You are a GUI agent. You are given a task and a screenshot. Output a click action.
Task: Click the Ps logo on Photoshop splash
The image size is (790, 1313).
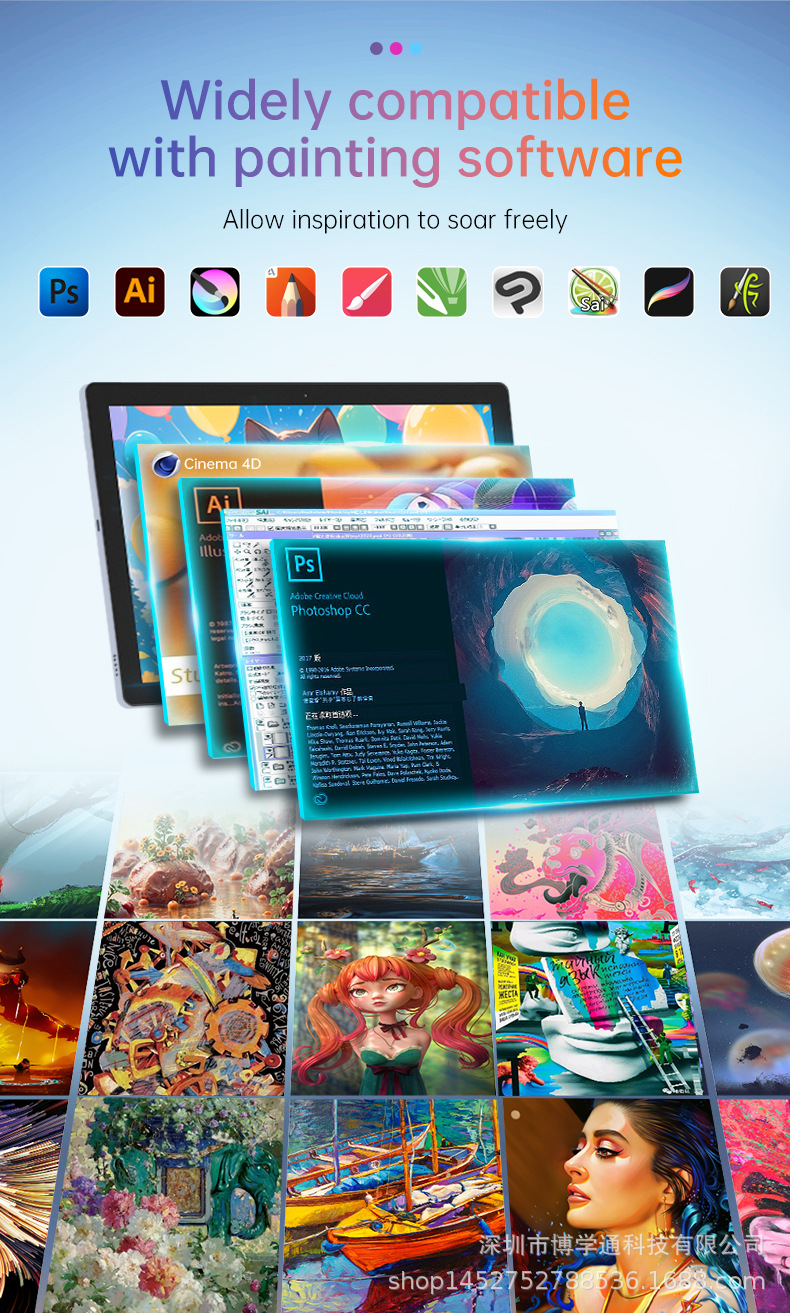click(x=305, y=565)
